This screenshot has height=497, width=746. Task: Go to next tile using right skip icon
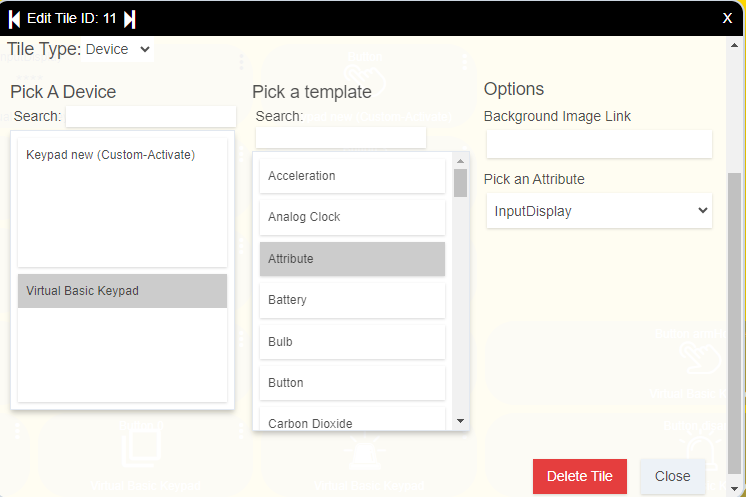tap(129, 19)
